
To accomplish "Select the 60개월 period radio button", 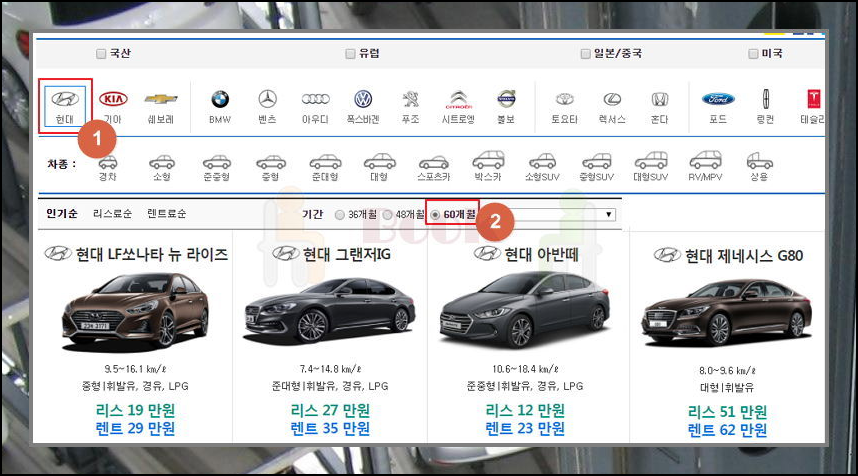I will pos(435,215).
